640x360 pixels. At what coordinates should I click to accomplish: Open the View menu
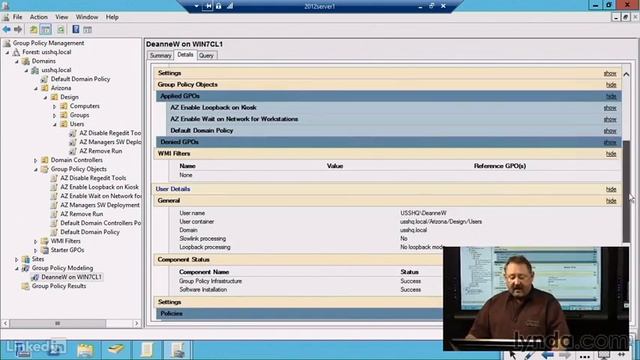coord(62,17)
